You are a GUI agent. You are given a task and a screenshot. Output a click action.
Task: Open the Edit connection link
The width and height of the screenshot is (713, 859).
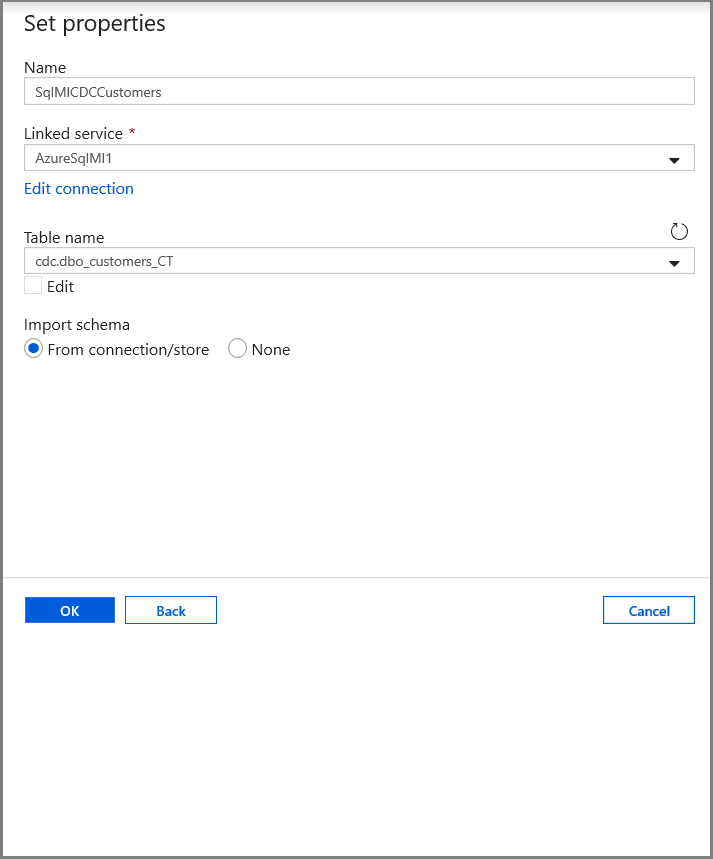click(x=79, y=188)
